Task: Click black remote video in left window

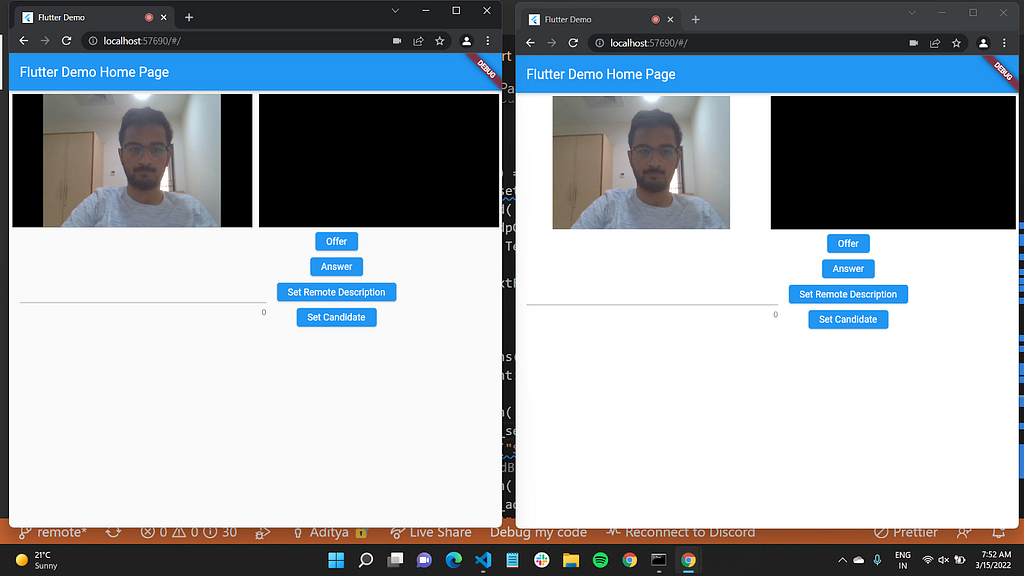Action: (379, 161)
